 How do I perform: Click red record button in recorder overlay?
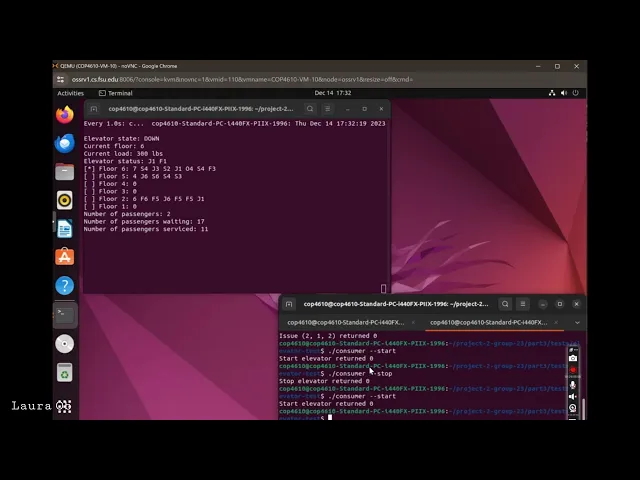(x=573, y=370)
